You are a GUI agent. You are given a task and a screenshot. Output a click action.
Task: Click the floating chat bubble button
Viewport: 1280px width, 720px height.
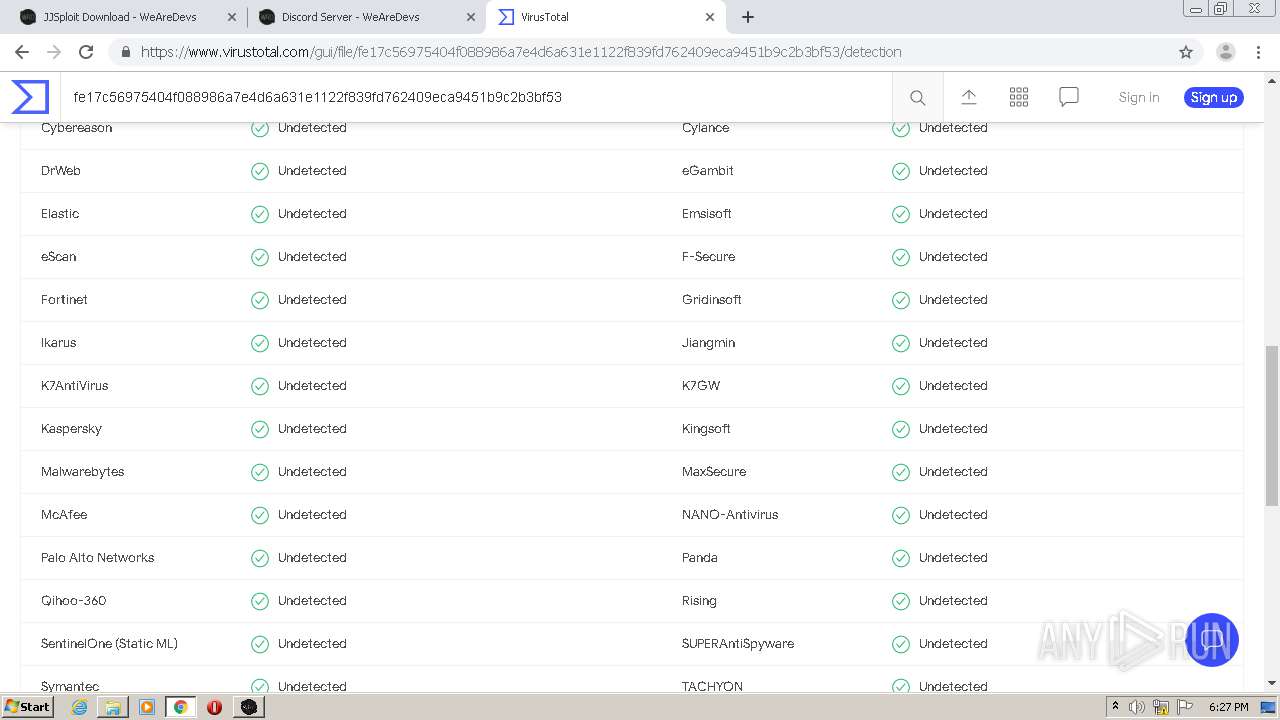(x=1211, y=640)
